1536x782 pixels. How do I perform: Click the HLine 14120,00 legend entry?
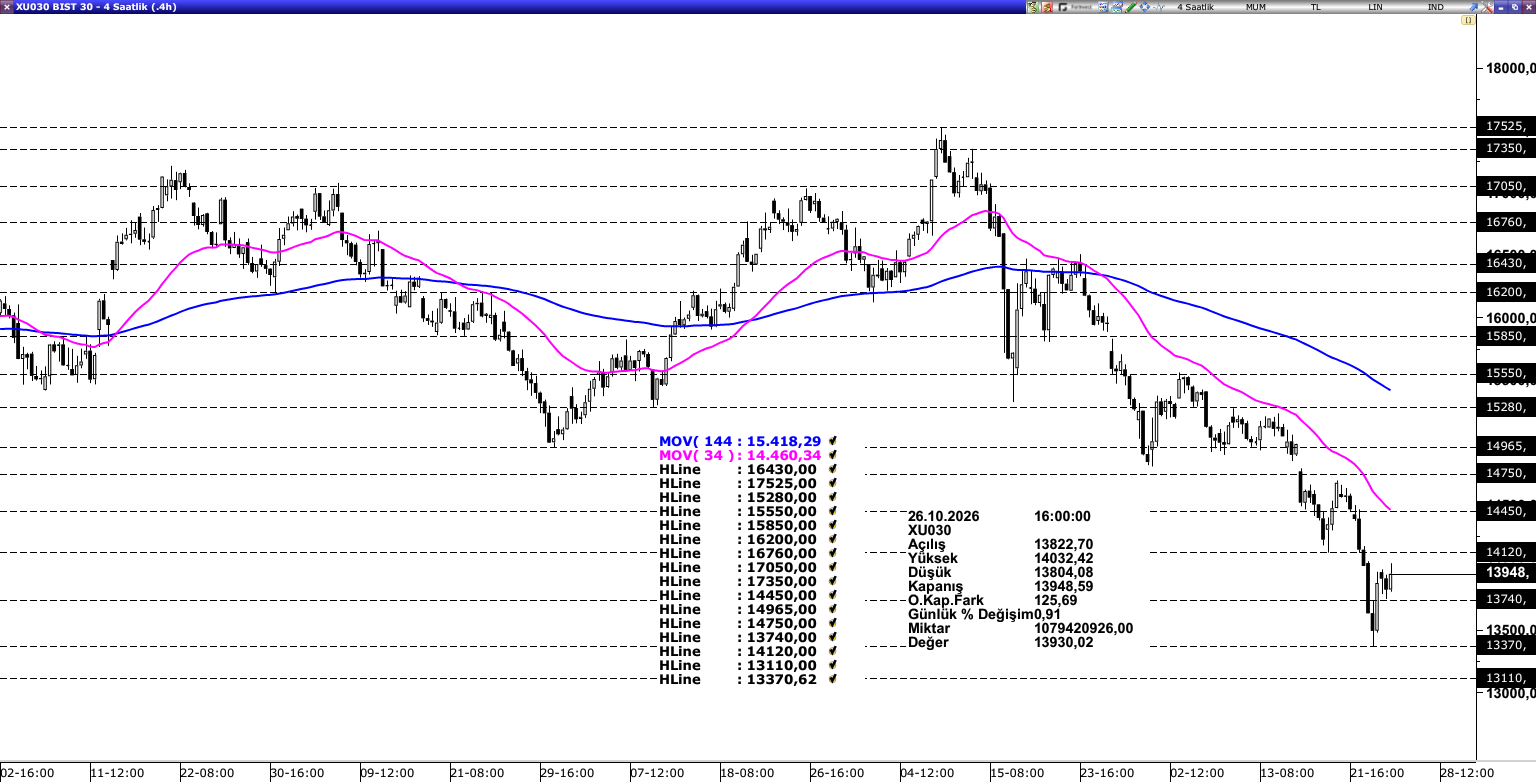[738, 651]
